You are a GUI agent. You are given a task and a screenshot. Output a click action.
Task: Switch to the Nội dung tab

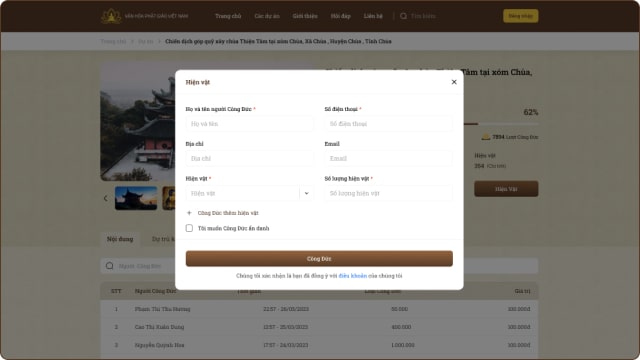[120, 239]
